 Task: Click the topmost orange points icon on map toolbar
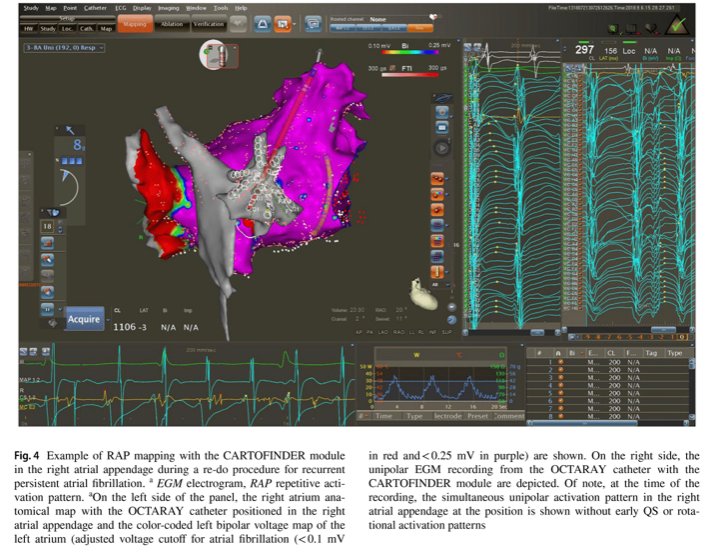tap(437, 179)
